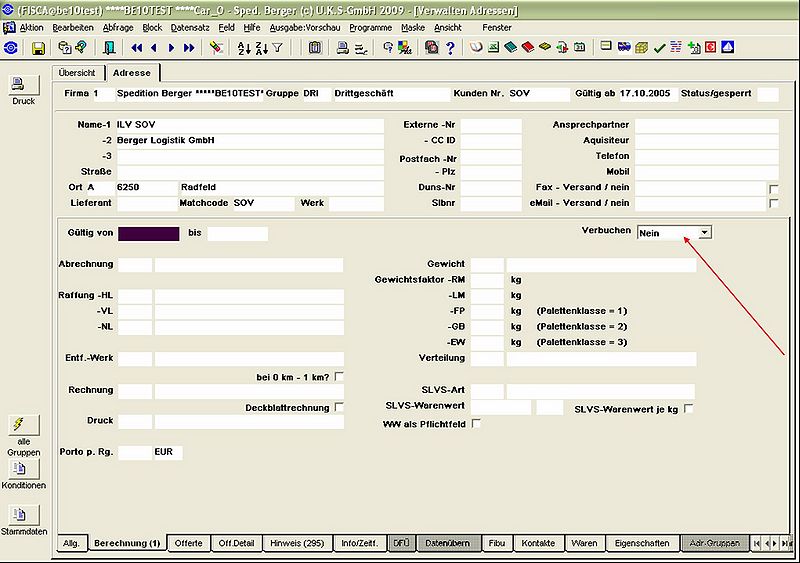Click the blue eye logo toolbar icon

(x=11, y=48)
